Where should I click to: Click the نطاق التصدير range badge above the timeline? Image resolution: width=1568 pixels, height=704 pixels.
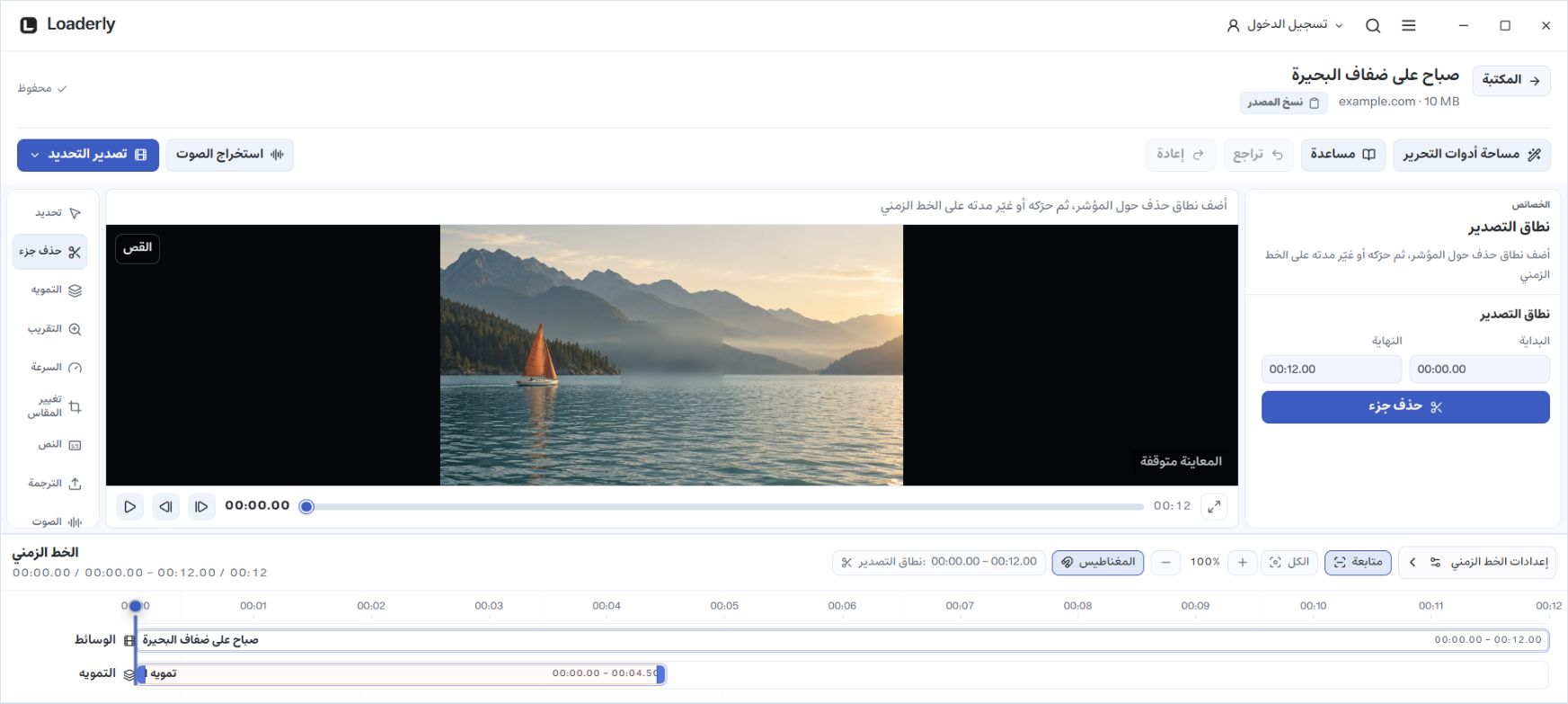[x=939, y=563]
